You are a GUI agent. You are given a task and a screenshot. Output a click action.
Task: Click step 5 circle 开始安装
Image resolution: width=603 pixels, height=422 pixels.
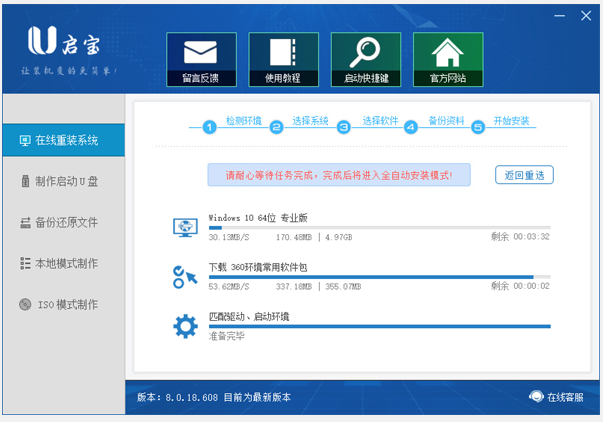tap(478, 127)
